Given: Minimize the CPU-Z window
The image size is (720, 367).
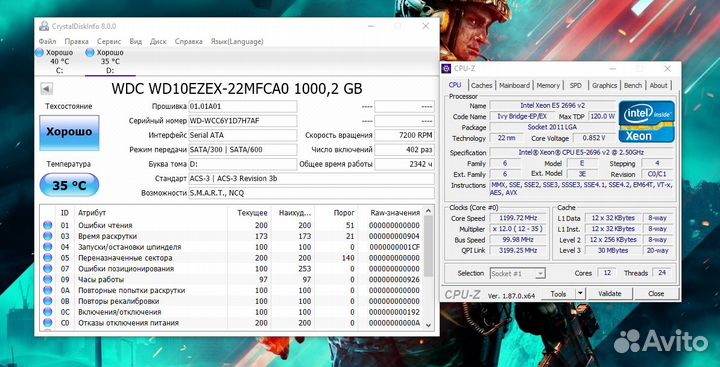Looking at the screenshot, I should (x=613, y=68).
